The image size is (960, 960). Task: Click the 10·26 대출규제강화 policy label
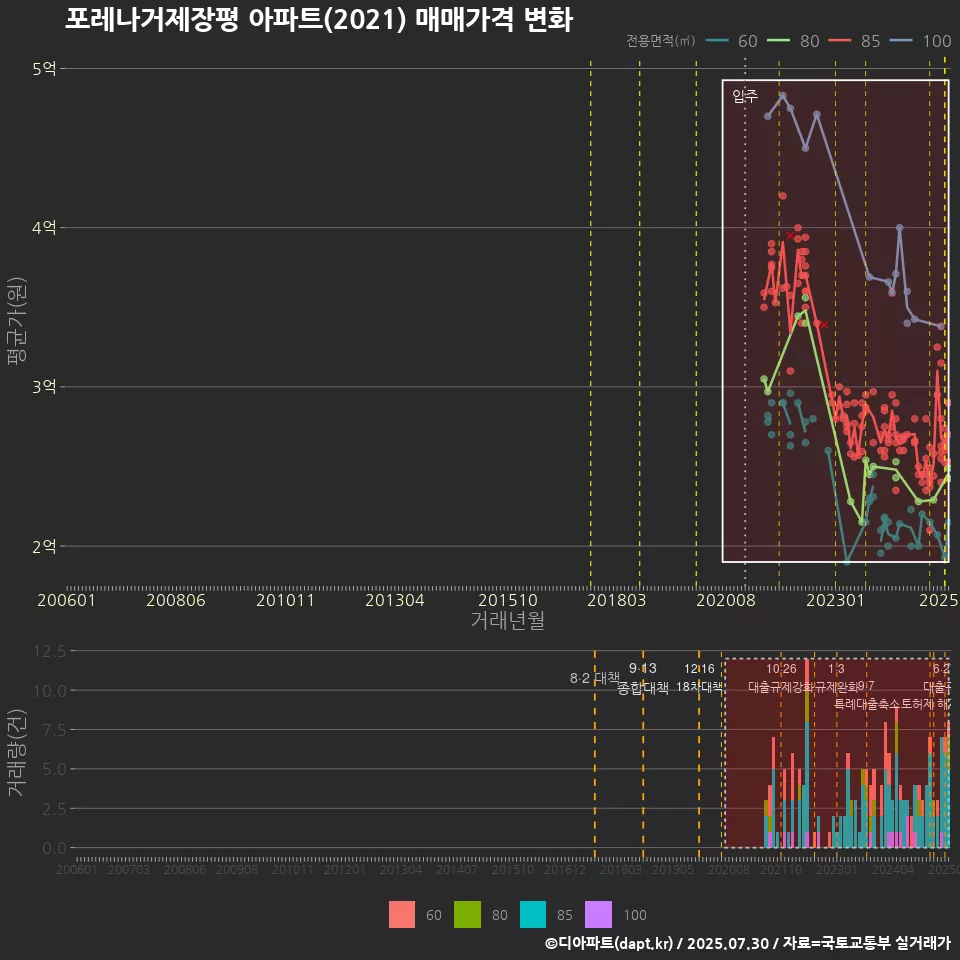point(781,678)
